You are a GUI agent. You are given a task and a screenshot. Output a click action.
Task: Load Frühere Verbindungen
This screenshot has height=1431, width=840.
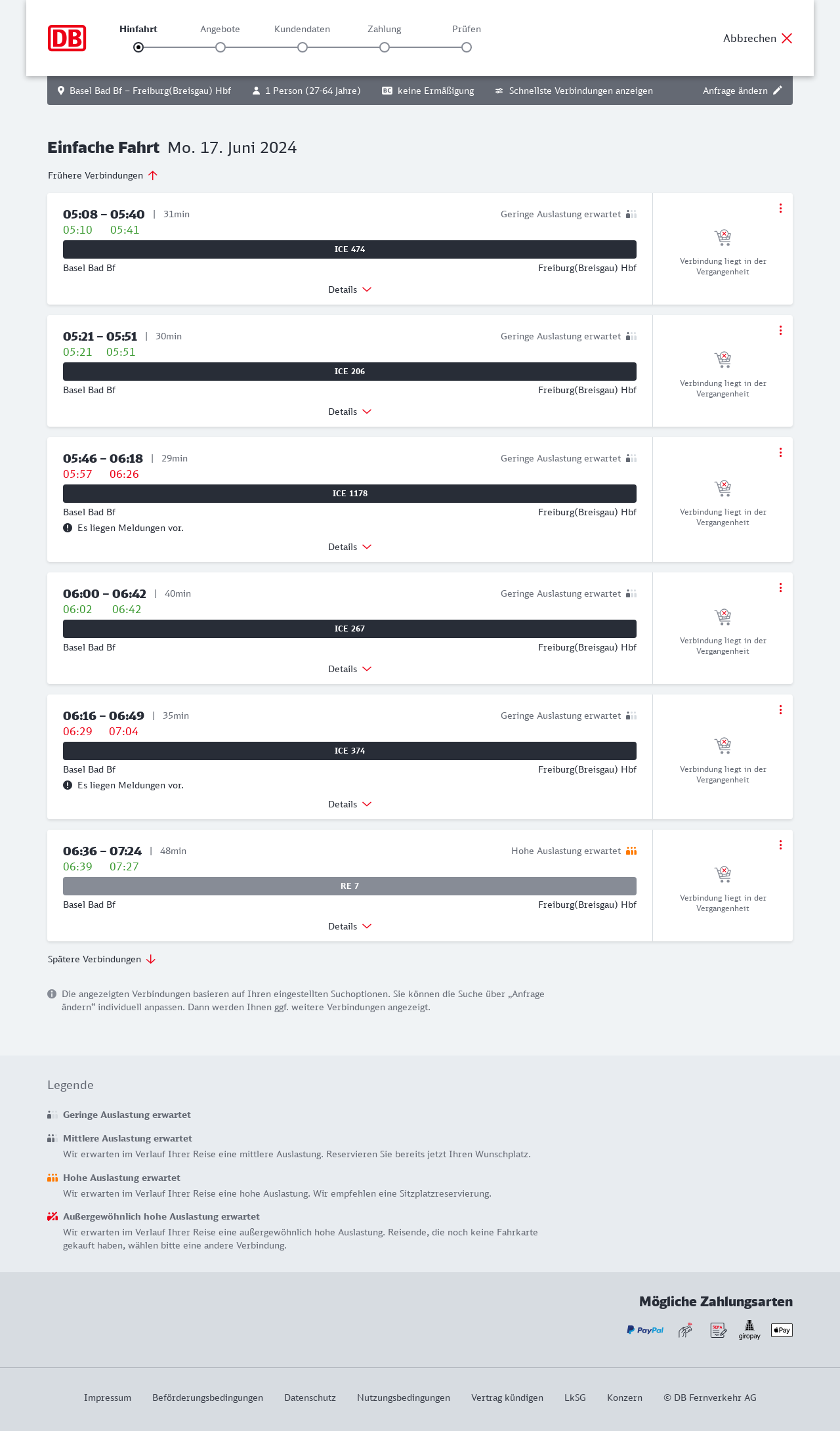[103, 175]
